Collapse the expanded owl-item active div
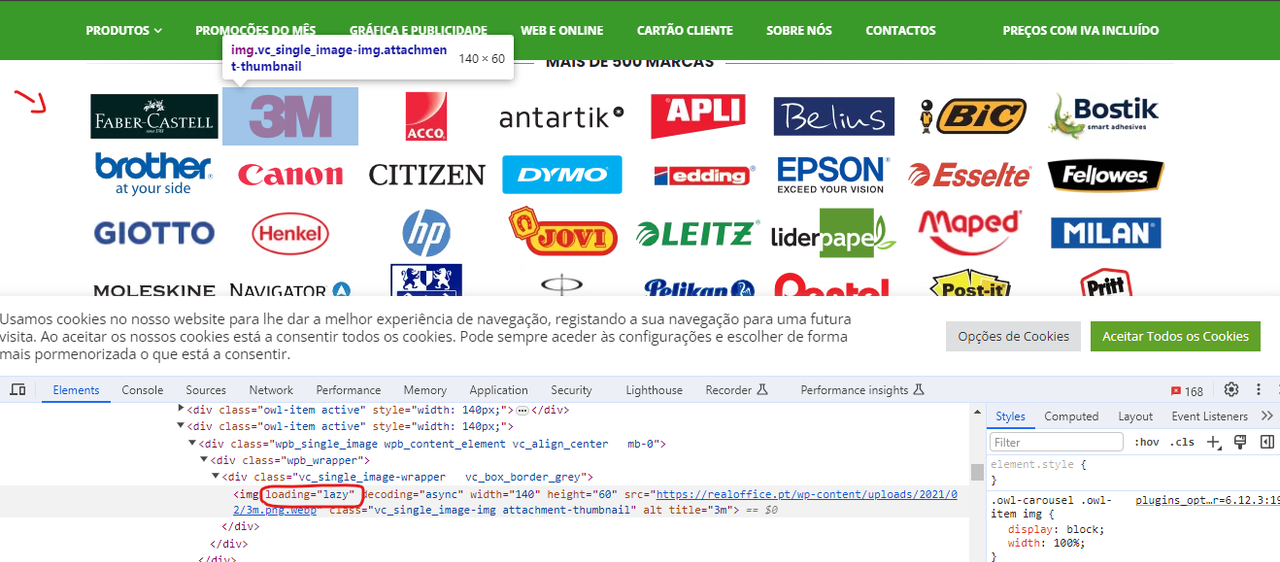This screenshot has height=562, width=1280. pyautogui.click(x=181, y=426)
